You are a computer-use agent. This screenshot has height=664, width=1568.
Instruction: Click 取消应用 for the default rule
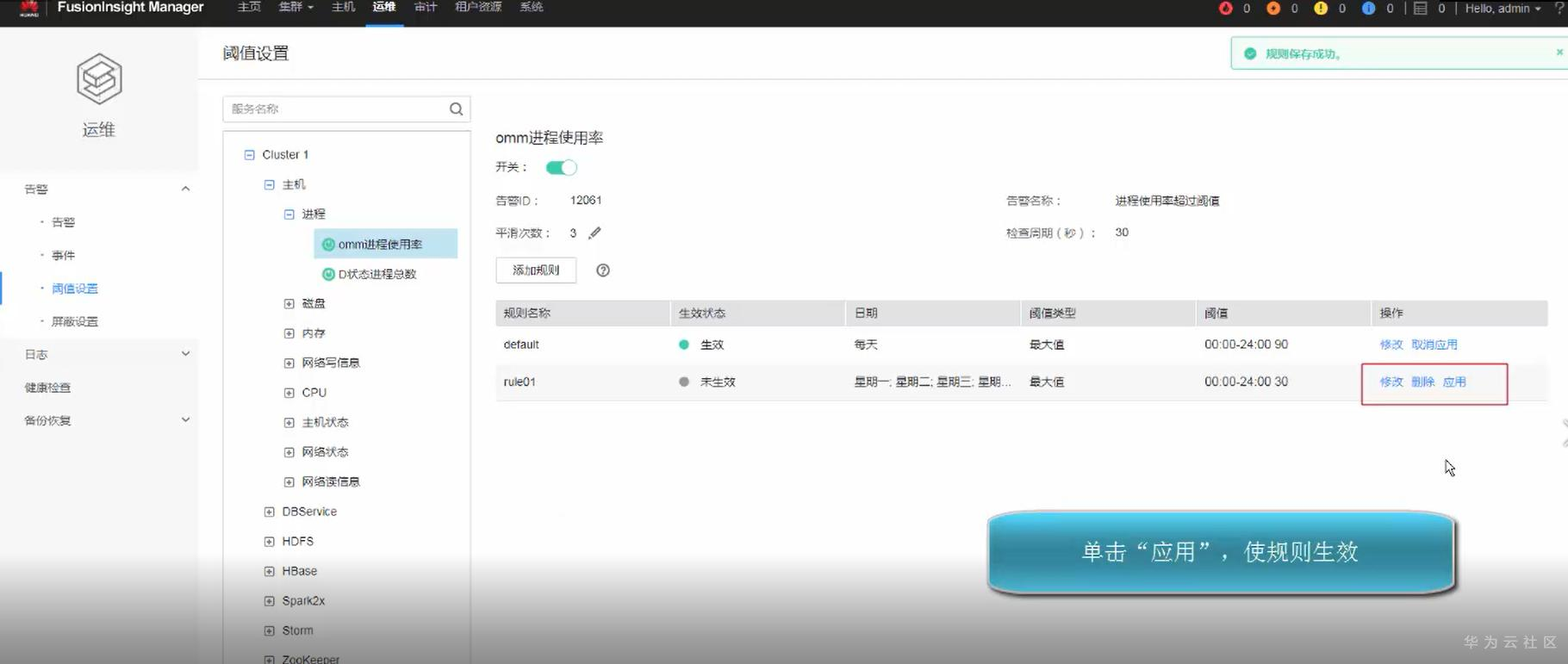pyautogui.click(x=1434, y=344)
